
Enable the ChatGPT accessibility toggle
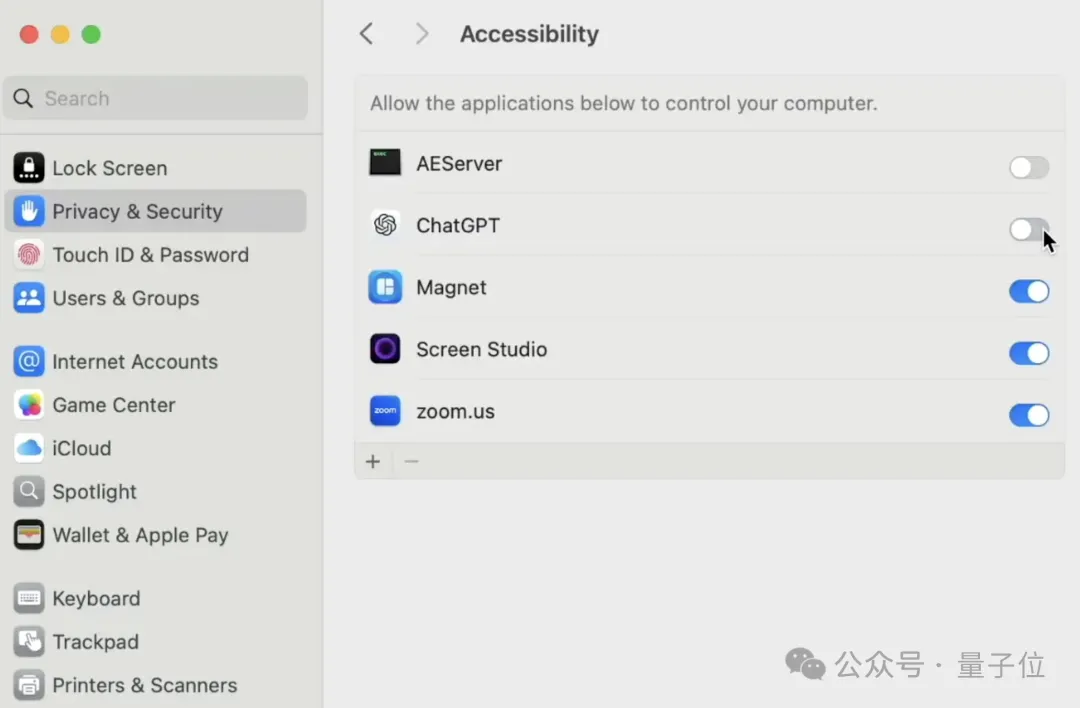[1028, 230]
